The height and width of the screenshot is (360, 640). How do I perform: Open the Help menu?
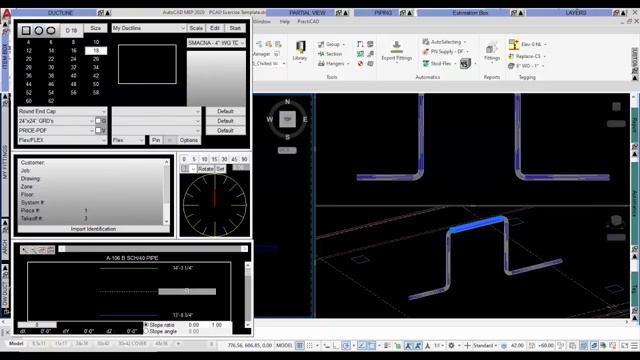(285, 22)
